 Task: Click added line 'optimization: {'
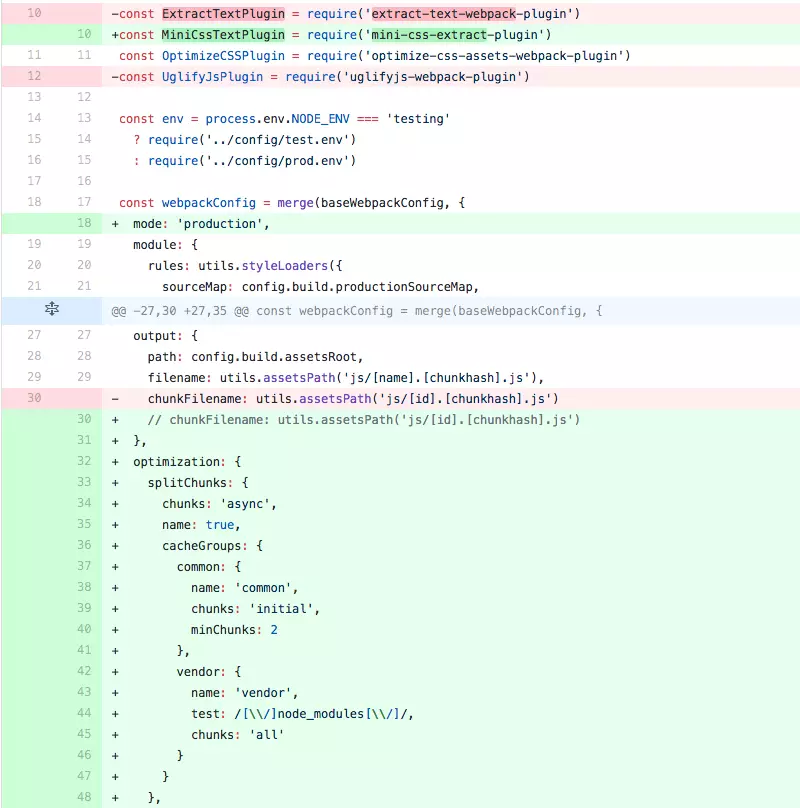176,462
